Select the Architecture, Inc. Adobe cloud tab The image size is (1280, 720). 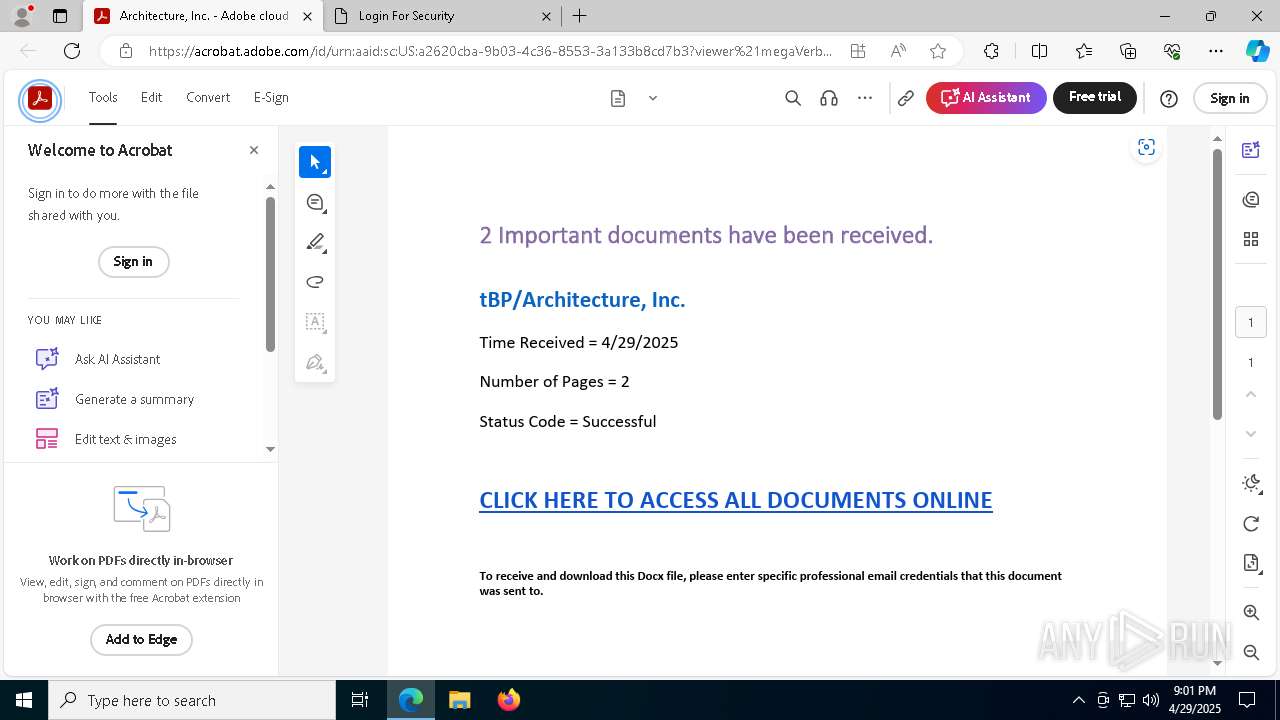203,16
